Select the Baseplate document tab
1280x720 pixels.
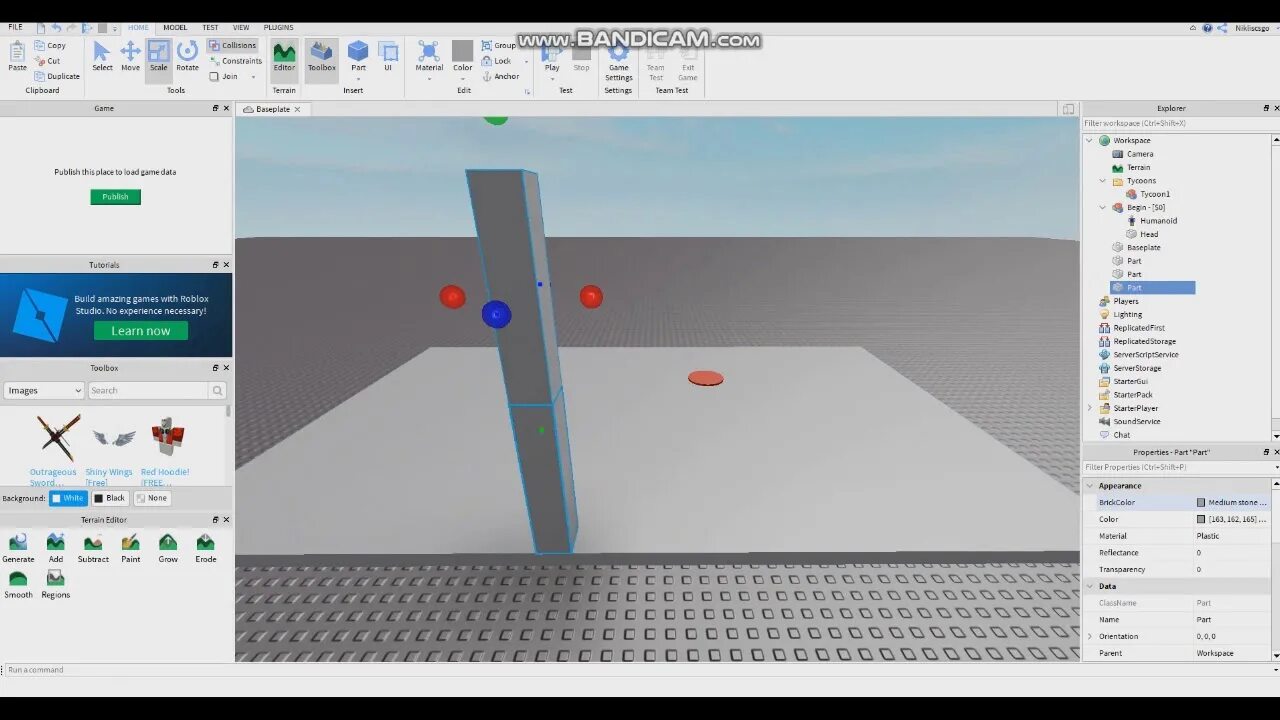(x=272, y=109)
